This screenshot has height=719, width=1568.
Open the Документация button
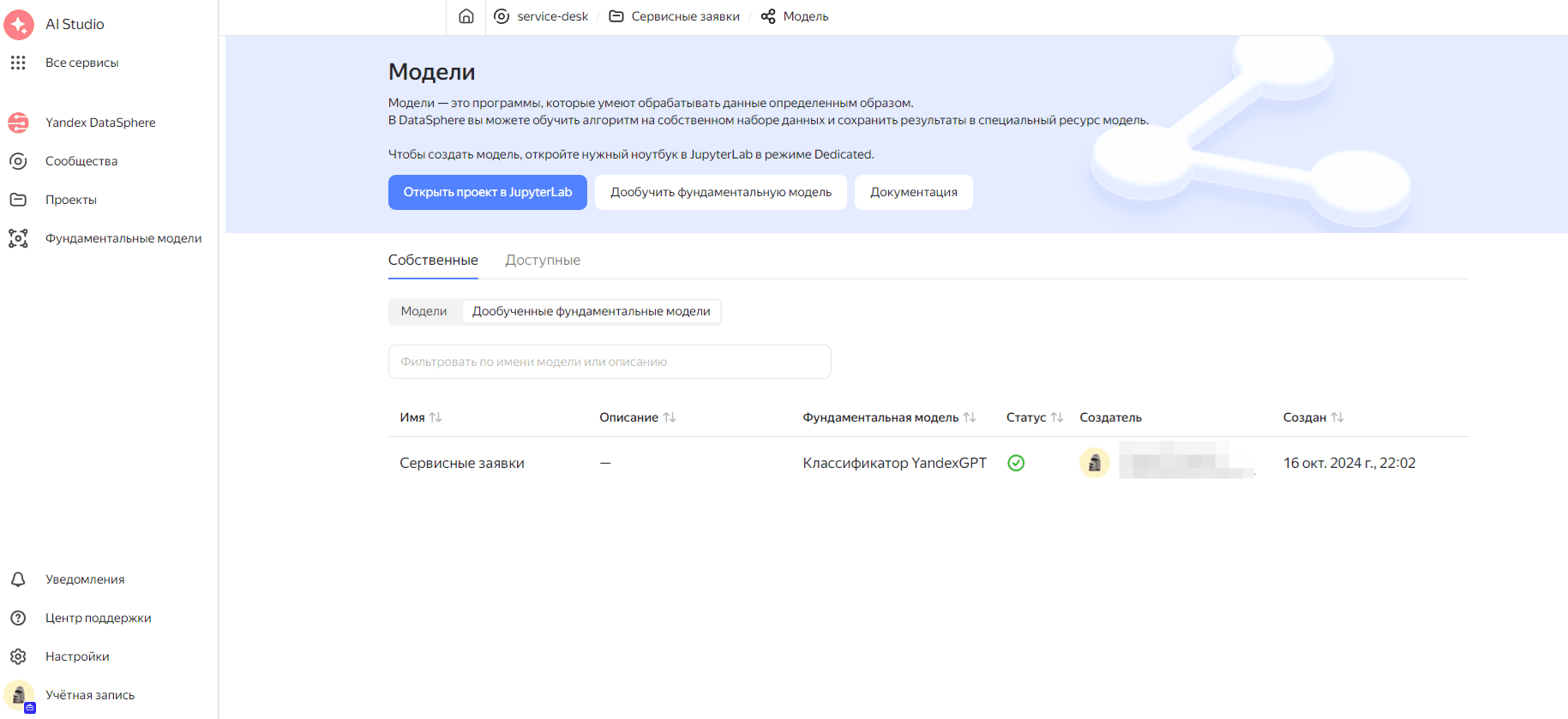coord(914,192)
